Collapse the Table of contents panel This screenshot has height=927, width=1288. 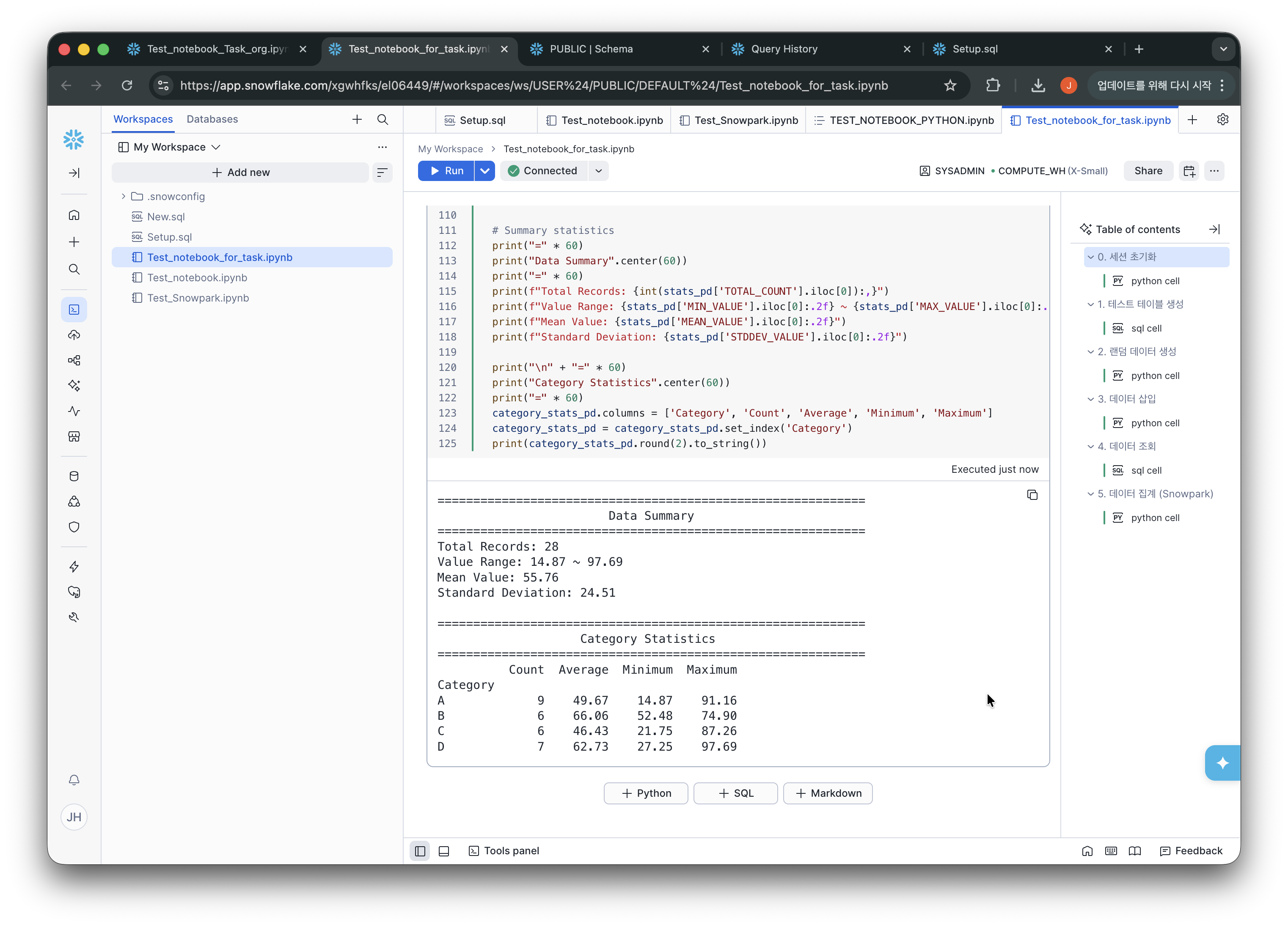click(1214, 229)
